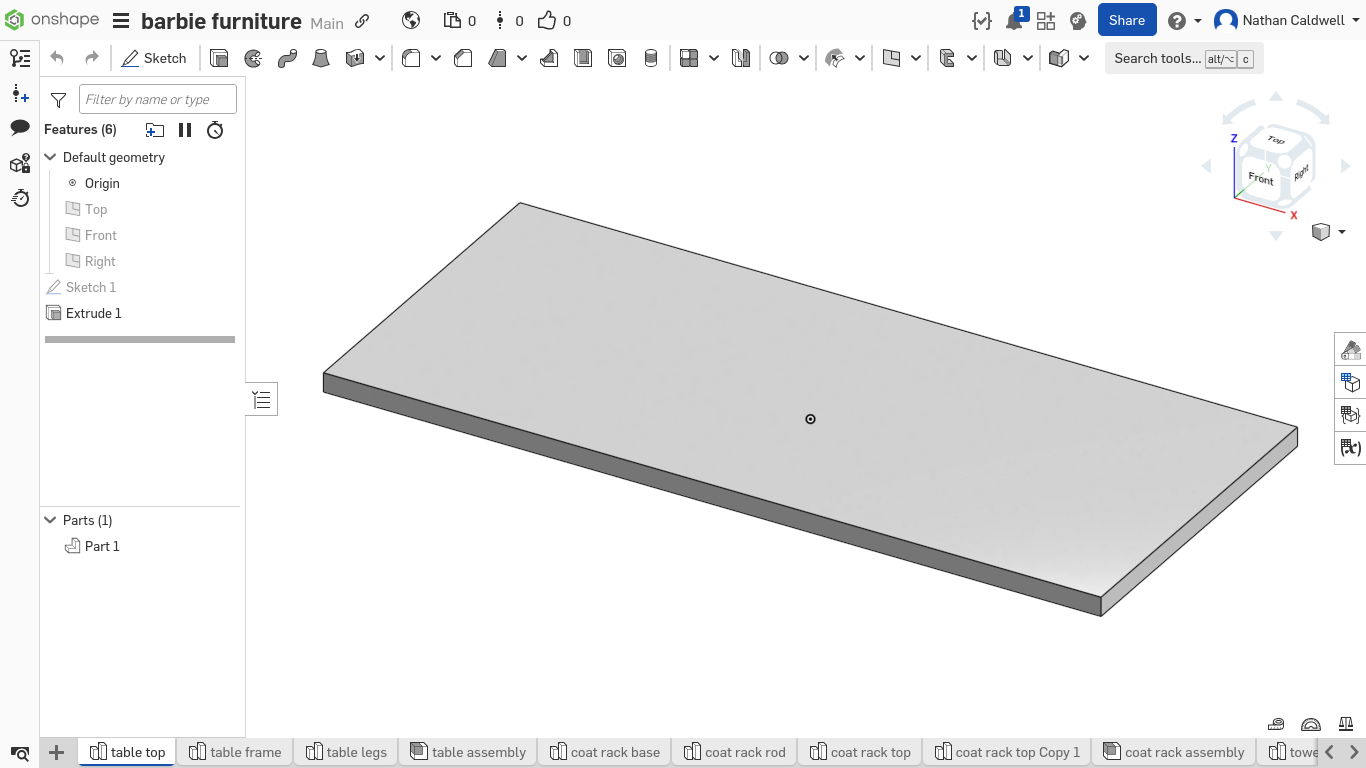Viewport: 1366px width, 768px height.
Task: Switch to the coat rack assembly tab
Action: pyautogui.click(x=1174, y=752)
